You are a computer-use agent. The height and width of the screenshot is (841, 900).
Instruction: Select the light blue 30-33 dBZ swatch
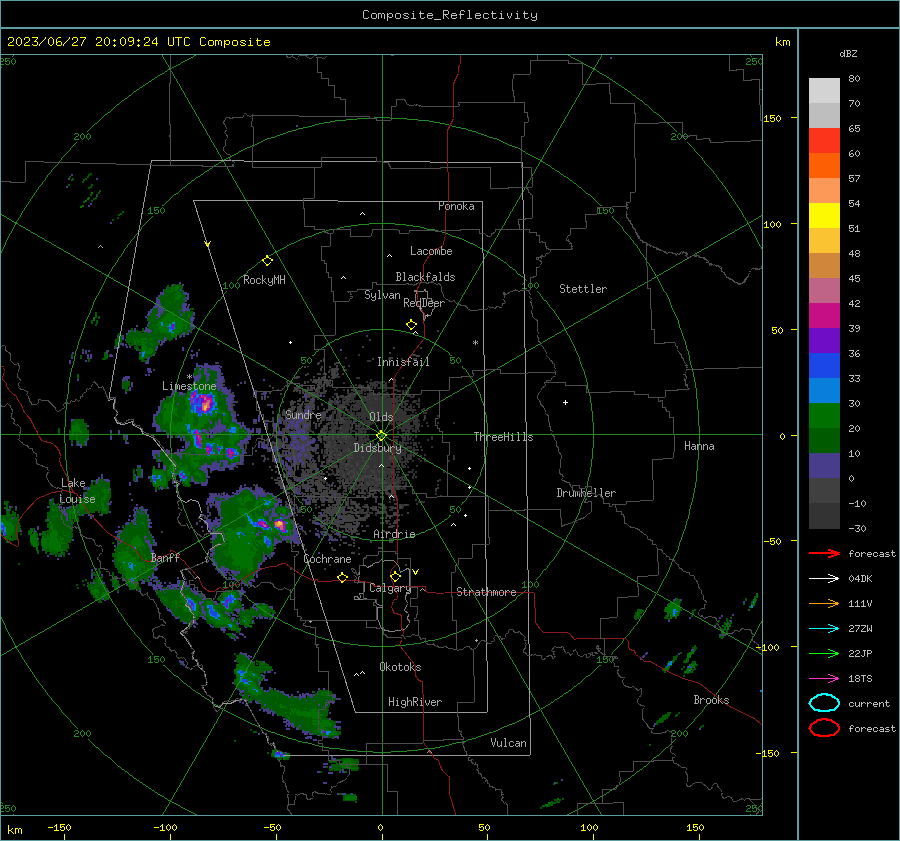824,390
